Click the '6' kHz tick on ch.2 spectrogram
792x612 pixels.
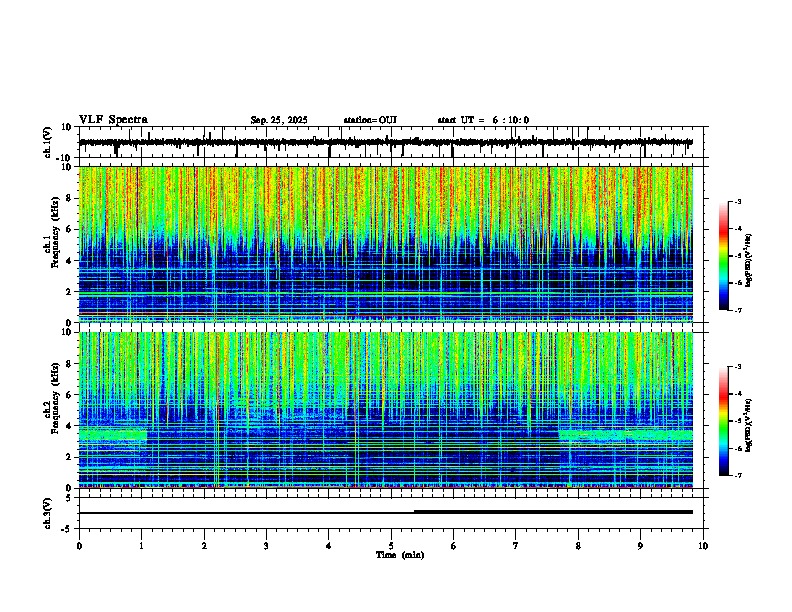(70, 395)
